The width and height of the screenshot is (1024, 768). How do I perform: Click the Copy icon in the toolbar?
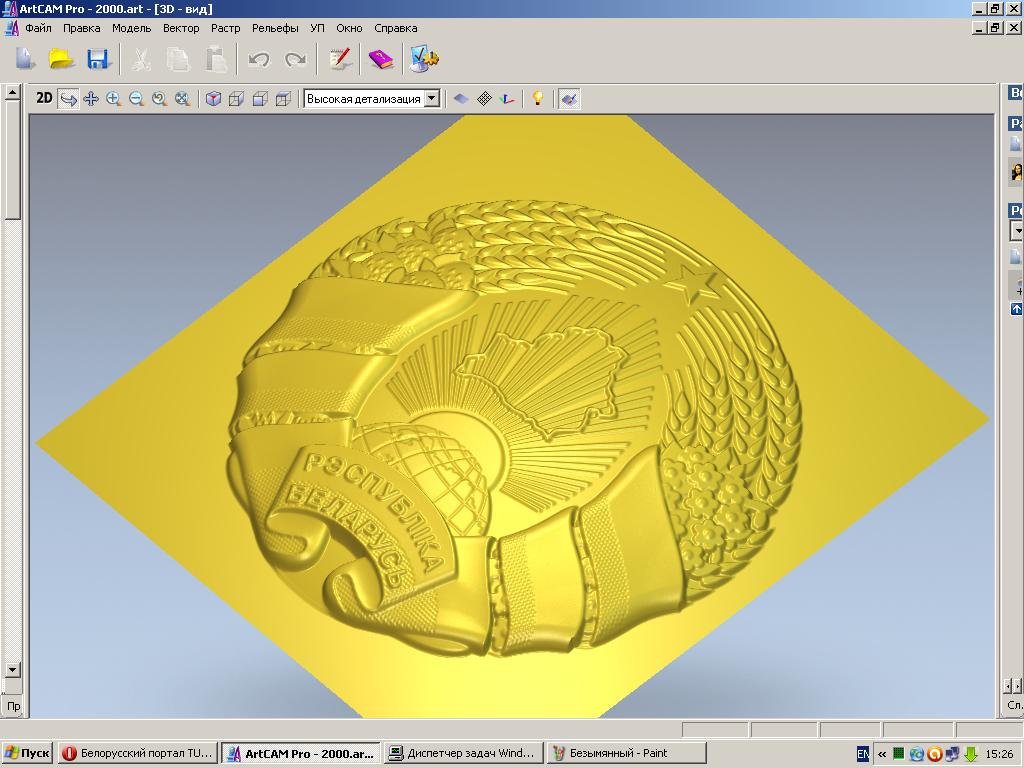click(178, 59)
